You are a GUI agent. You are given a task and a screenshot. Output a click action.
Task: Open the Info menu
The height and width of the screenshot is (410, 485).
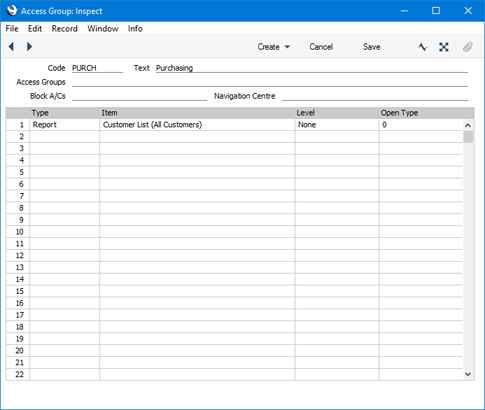click(x=135, y=29)
